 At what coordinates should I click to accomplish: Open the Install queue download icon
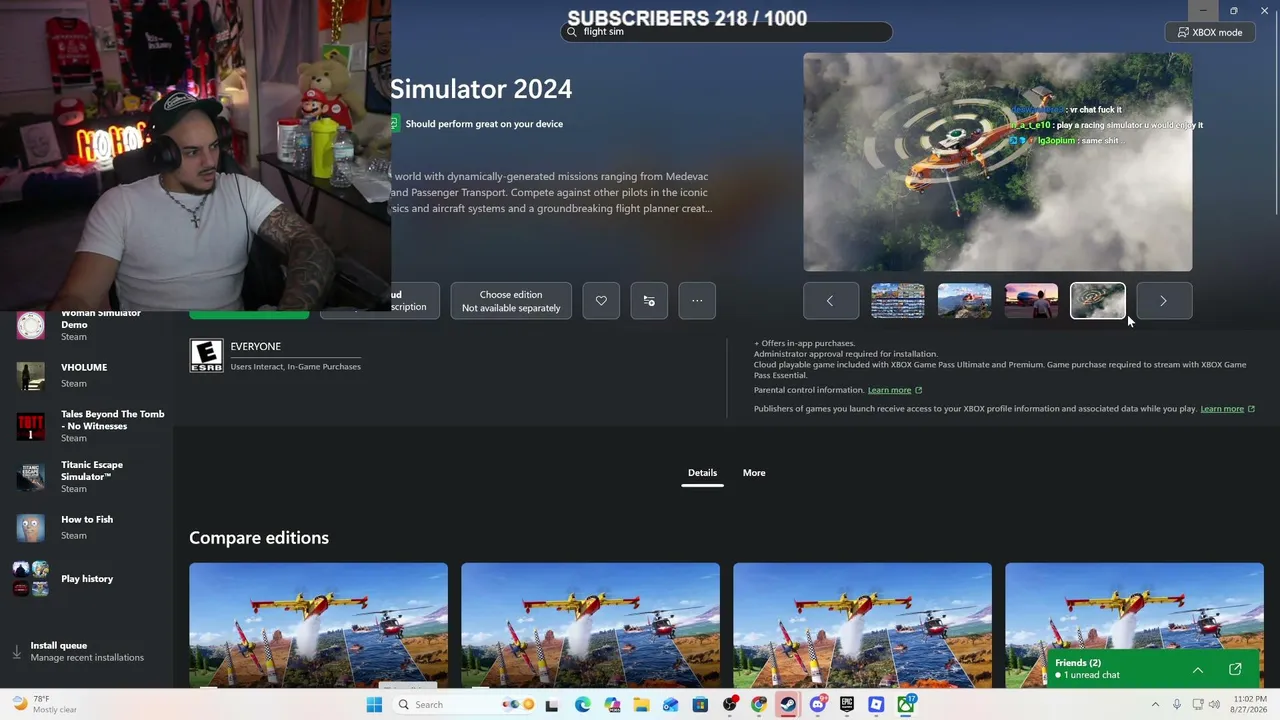click(16, 651)
